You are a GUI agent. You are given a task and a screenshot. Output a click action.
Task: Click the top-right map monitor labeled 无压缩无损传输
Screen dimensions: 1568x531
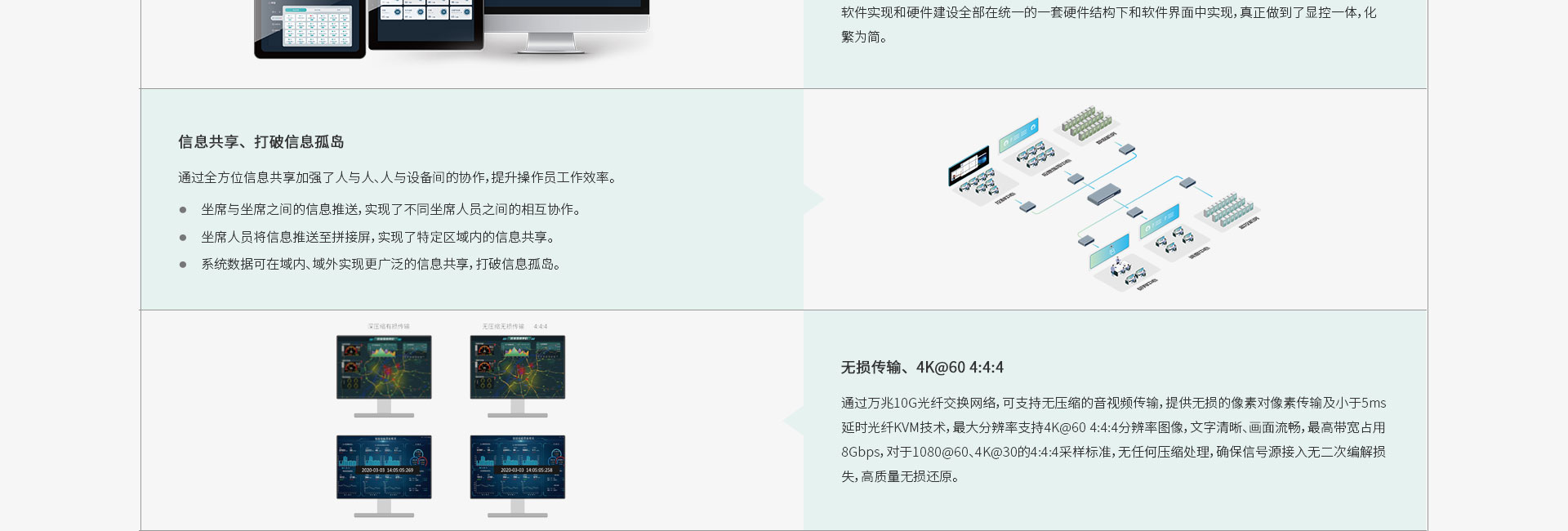[517, 368]
